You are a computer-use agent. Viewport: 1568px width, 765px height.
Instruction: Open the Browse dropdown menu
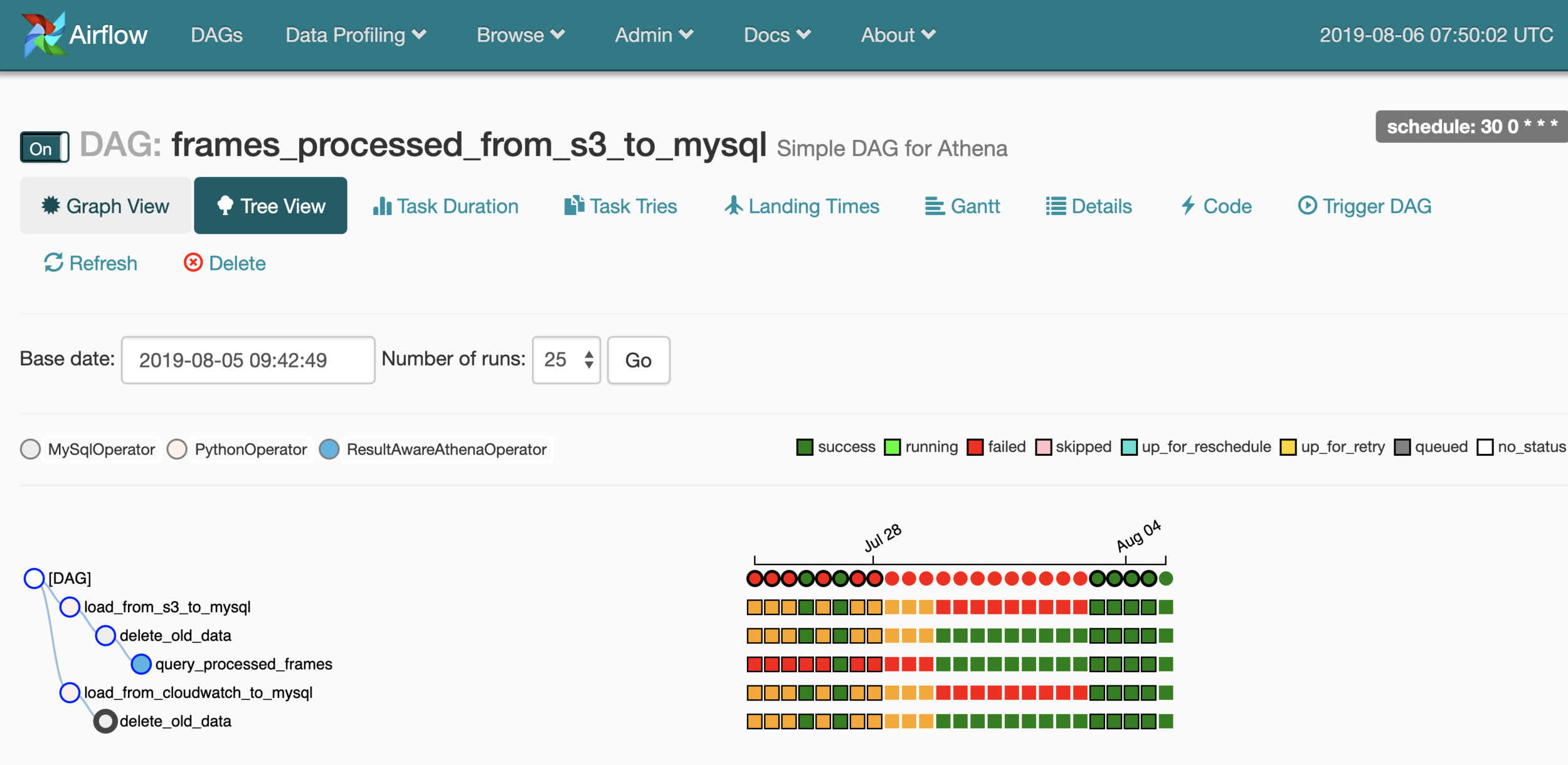point(520,35)
